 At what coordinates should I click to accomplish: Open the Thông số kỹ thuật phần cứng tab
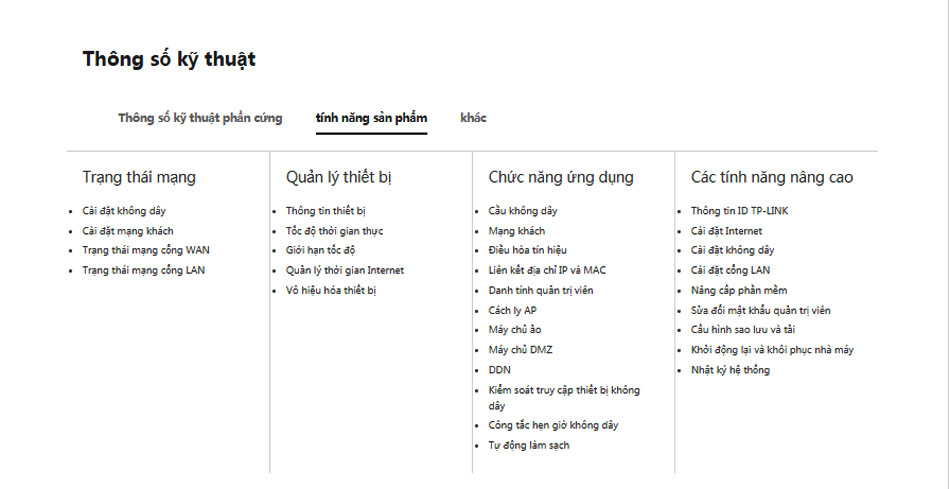200,118
